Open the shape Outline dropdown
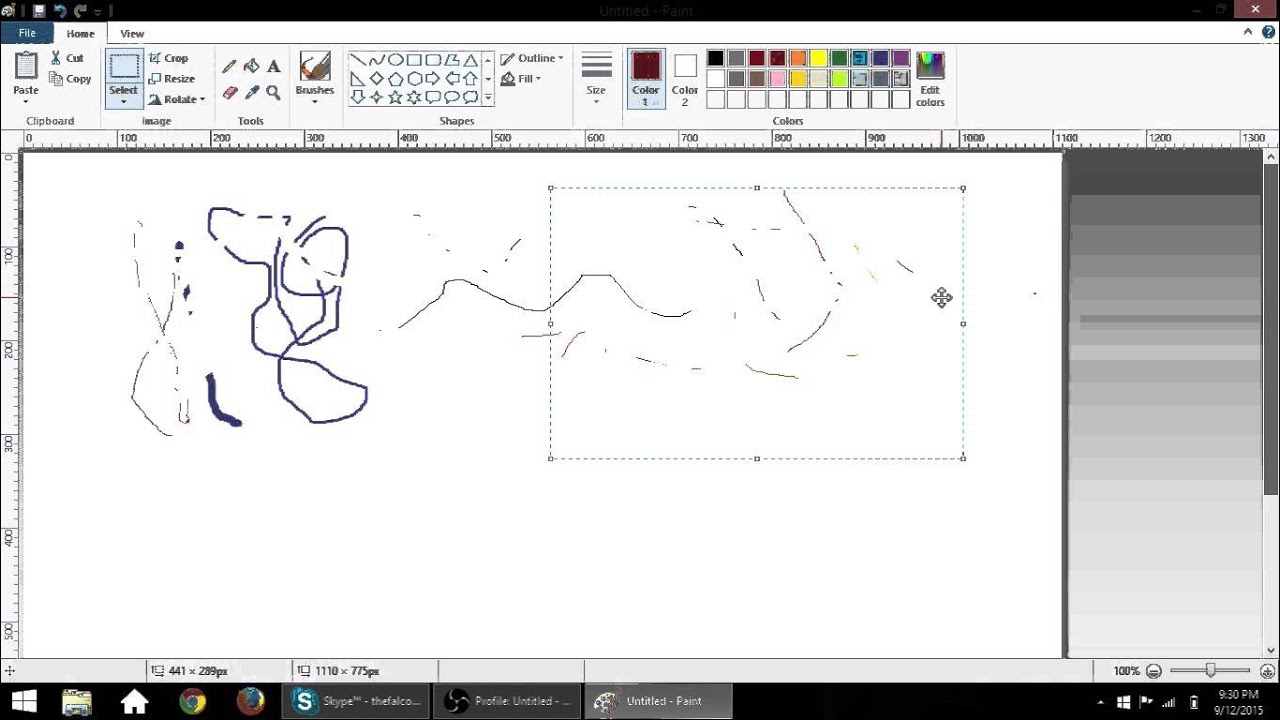 [532, 58]
